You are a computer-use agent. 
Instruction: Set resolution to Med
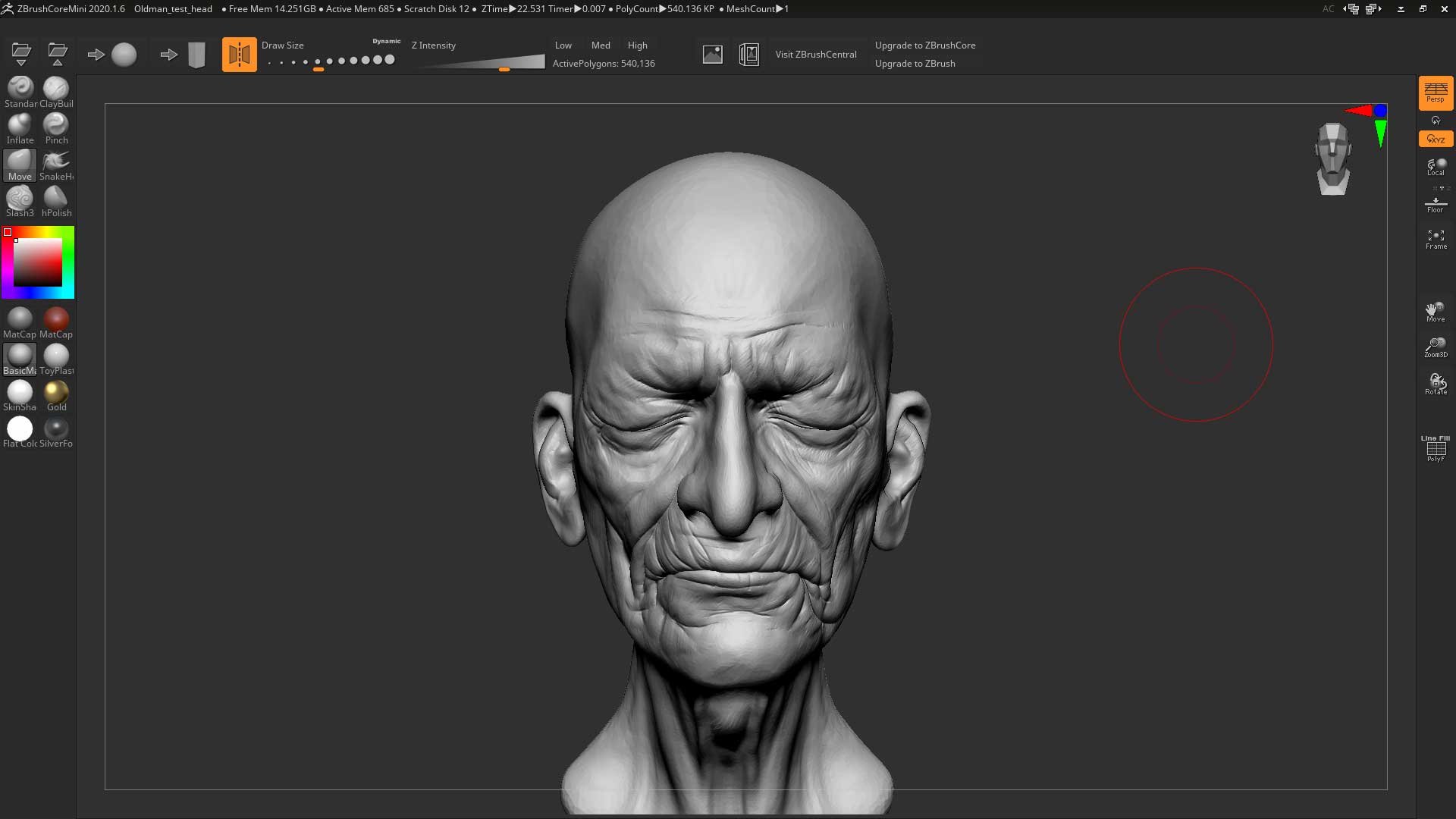click(x=601, y=45)
